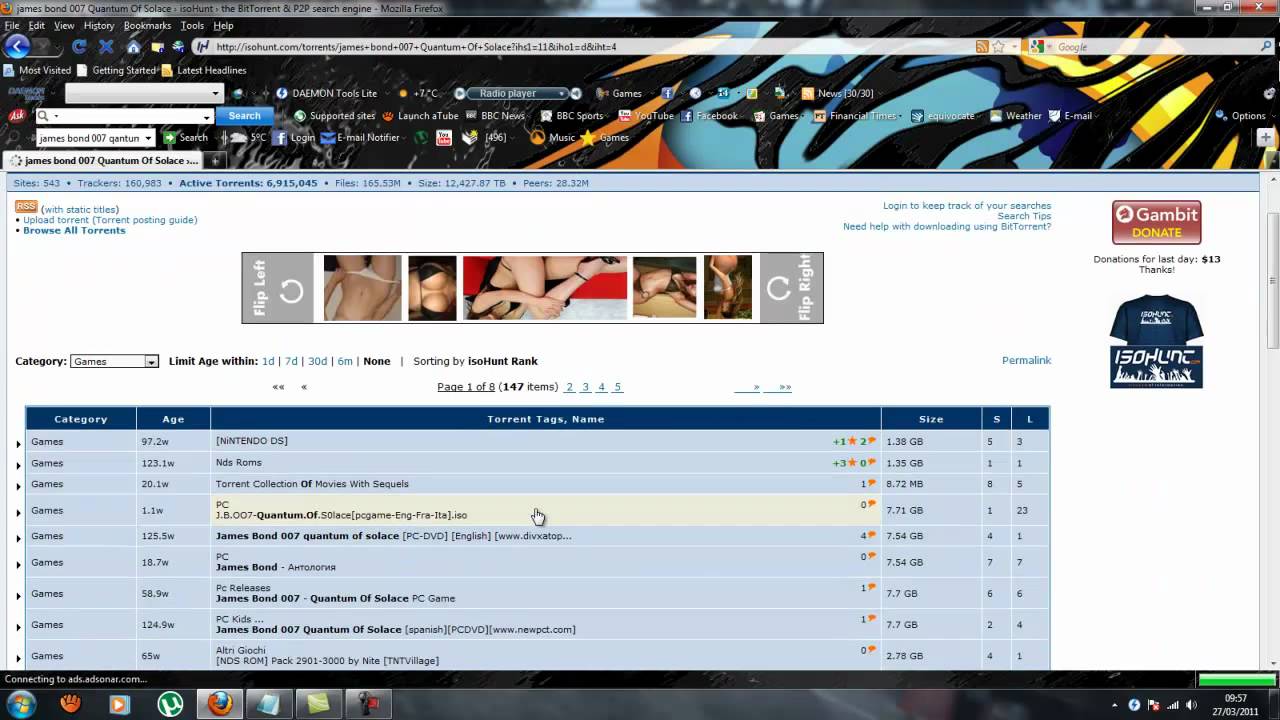Open the Radio player dropdown
1280x720 pixels.
(x=562, y=93)
